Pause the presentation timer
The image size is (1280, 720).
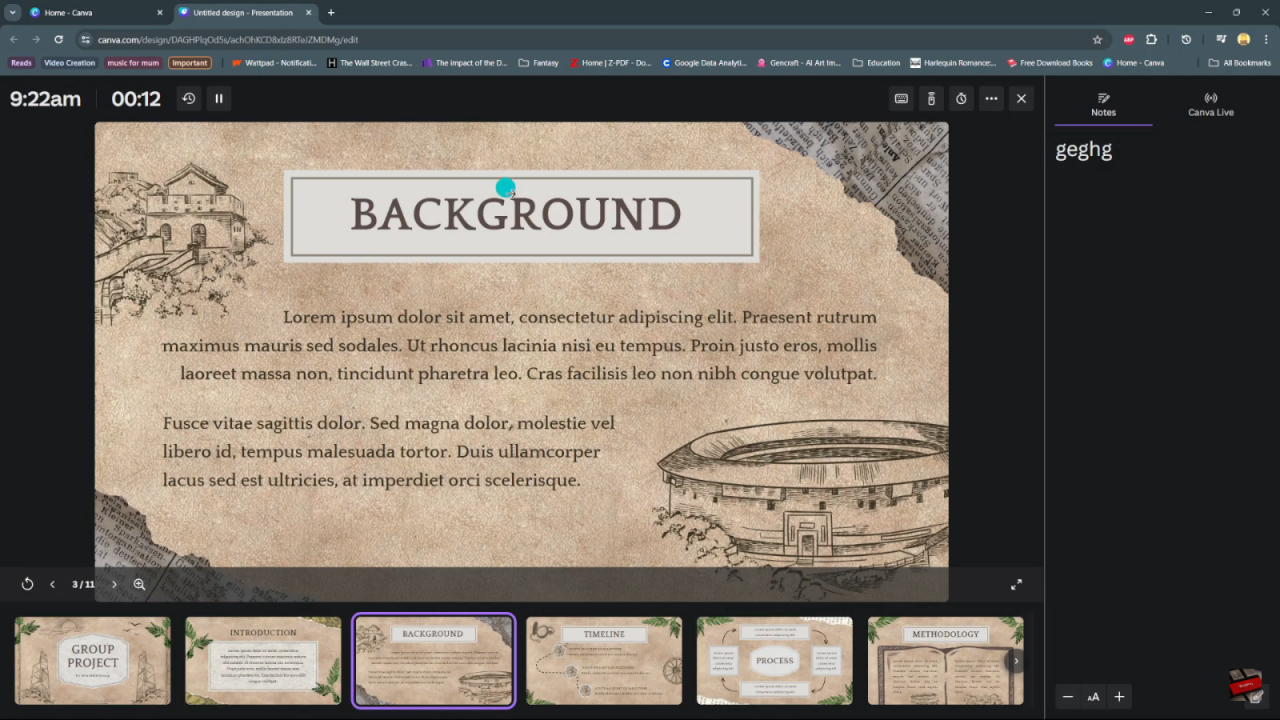click(x=219, y=98)
